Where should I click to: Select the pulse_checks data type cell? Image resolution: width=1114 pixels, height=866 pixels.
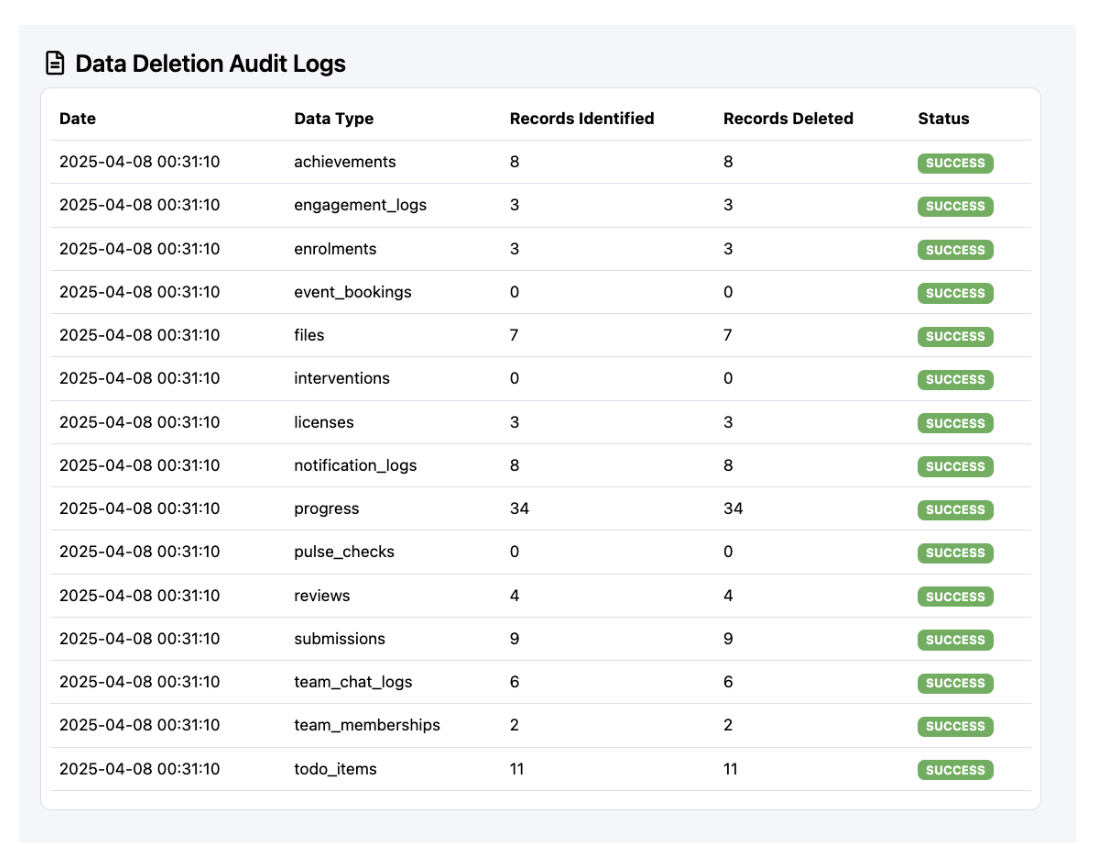coord(344,552)
